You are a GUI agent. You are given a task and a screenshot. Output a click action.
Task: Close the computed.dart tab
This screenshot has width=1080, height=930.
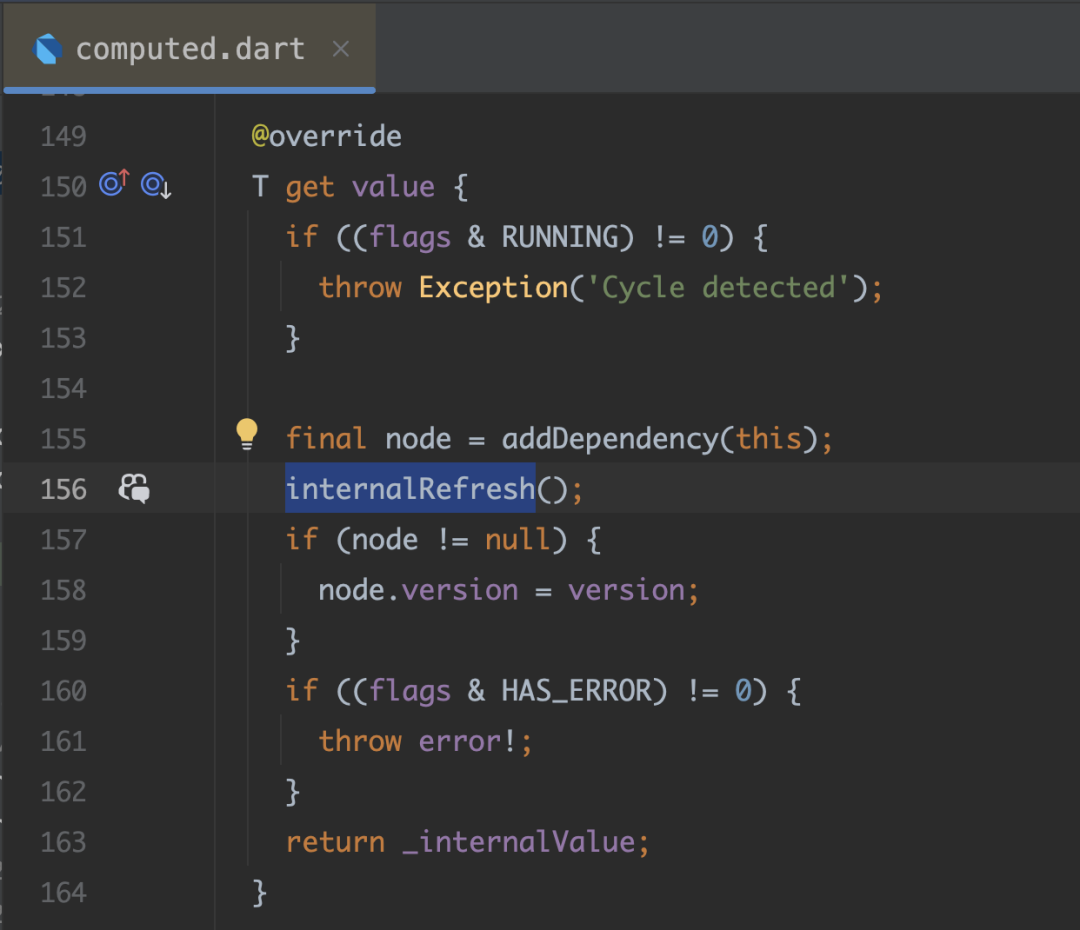(x=341, y=49)
